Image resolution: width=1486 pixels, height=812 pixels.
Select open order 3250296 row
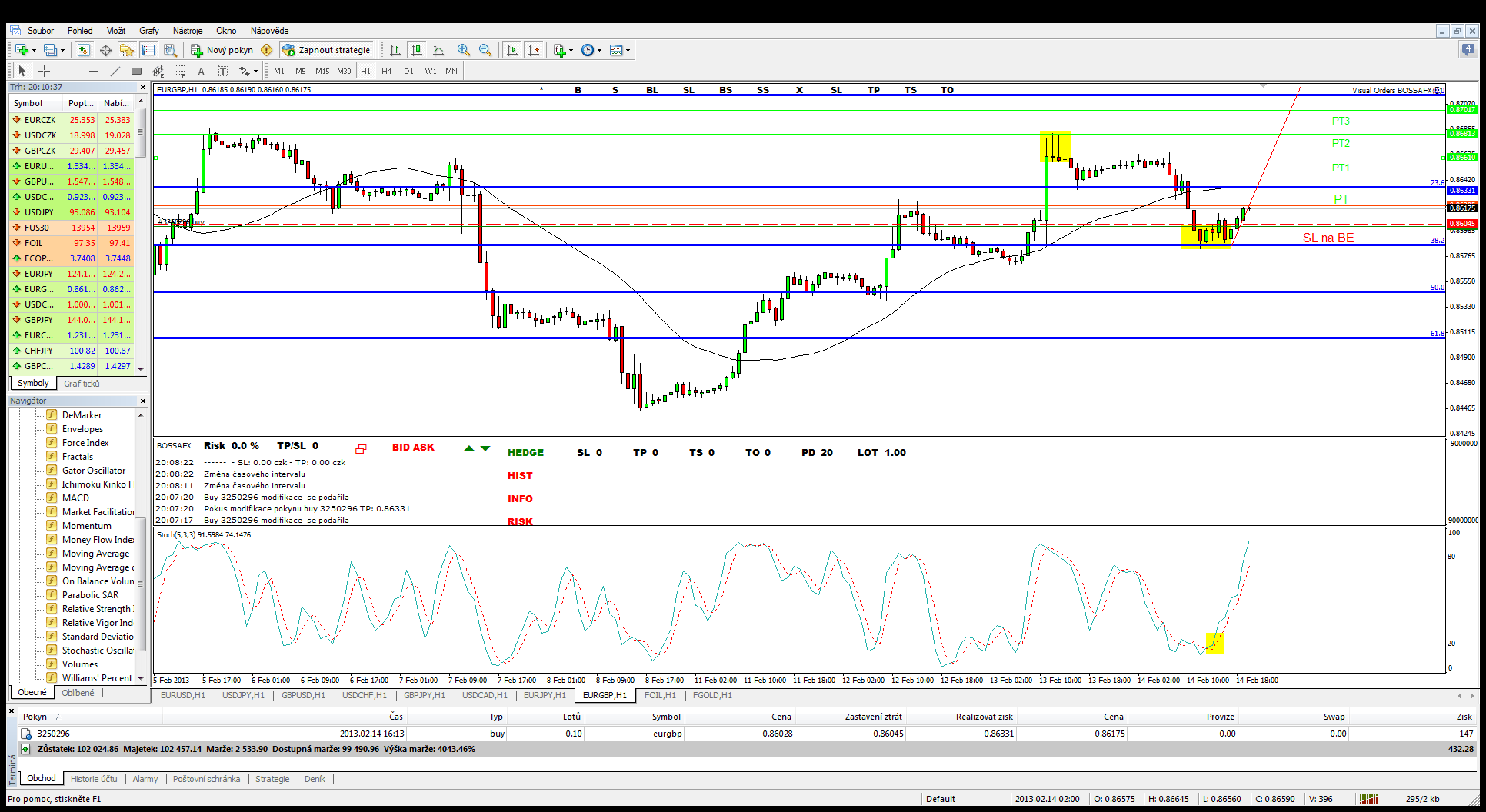pyautogui.click(x=746, y=734)
